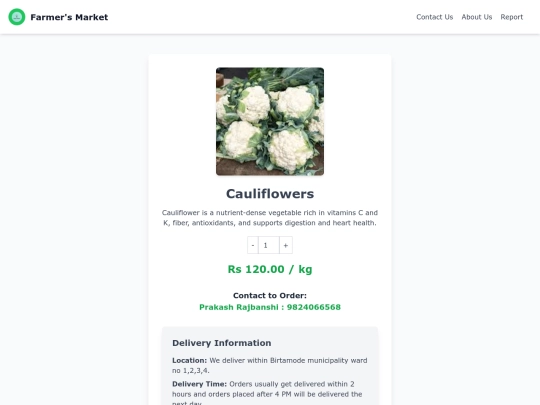Viewport: 540px width, 405px height.
Task: Go to the About Us page
Action: (477, 17)
